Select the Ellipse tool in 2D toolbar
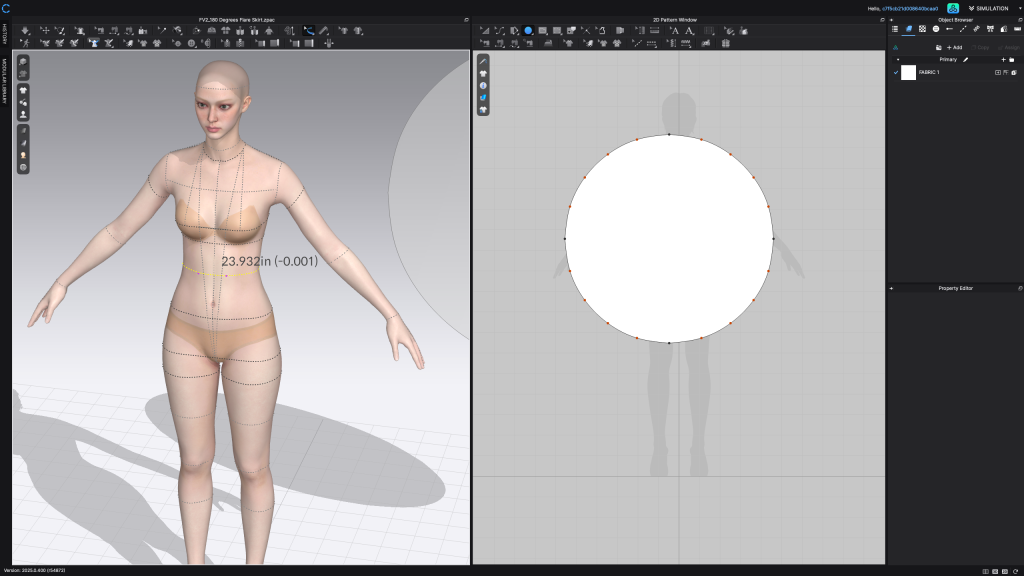The height and width of the screenshot is (576, 1024). (x=528, y=31)
